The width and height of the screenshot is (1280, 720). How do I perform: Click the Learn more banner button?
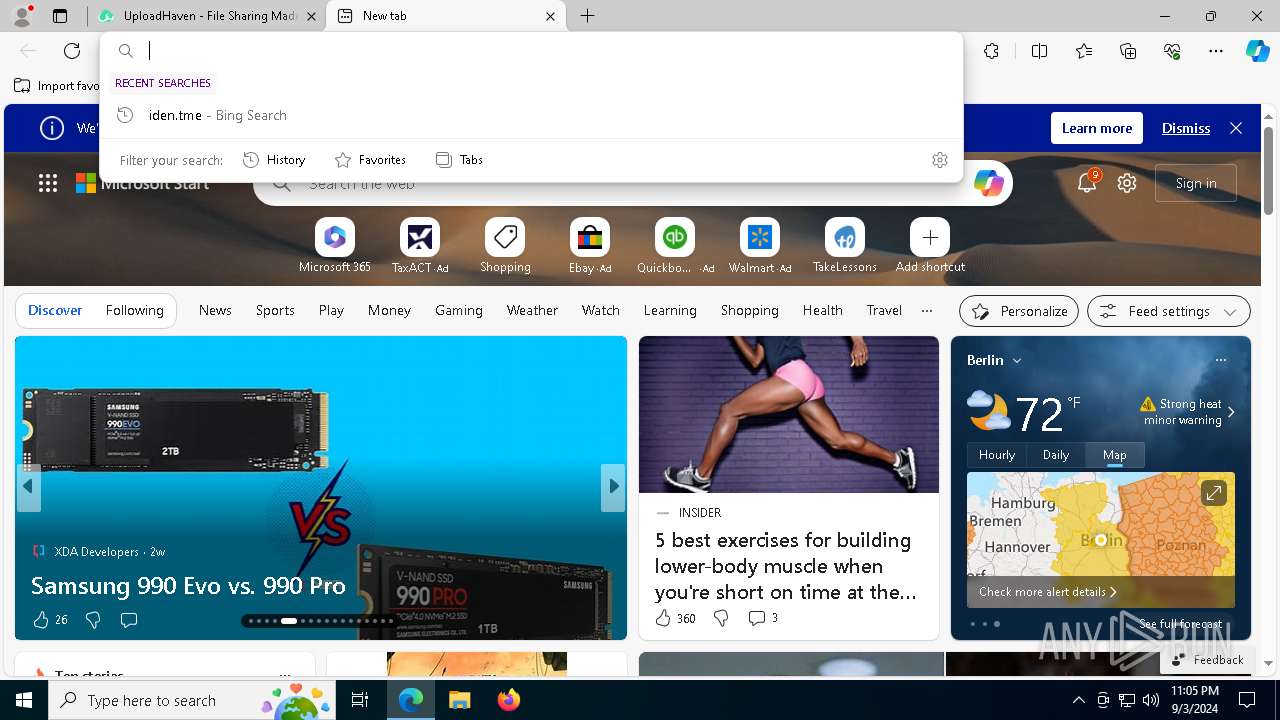(x=1097, y=128)
